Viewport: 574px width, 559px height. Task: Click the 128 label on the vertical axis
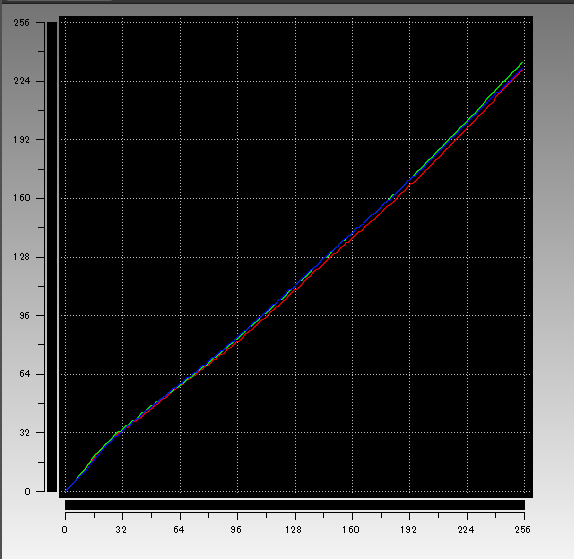tap(21, 257)
